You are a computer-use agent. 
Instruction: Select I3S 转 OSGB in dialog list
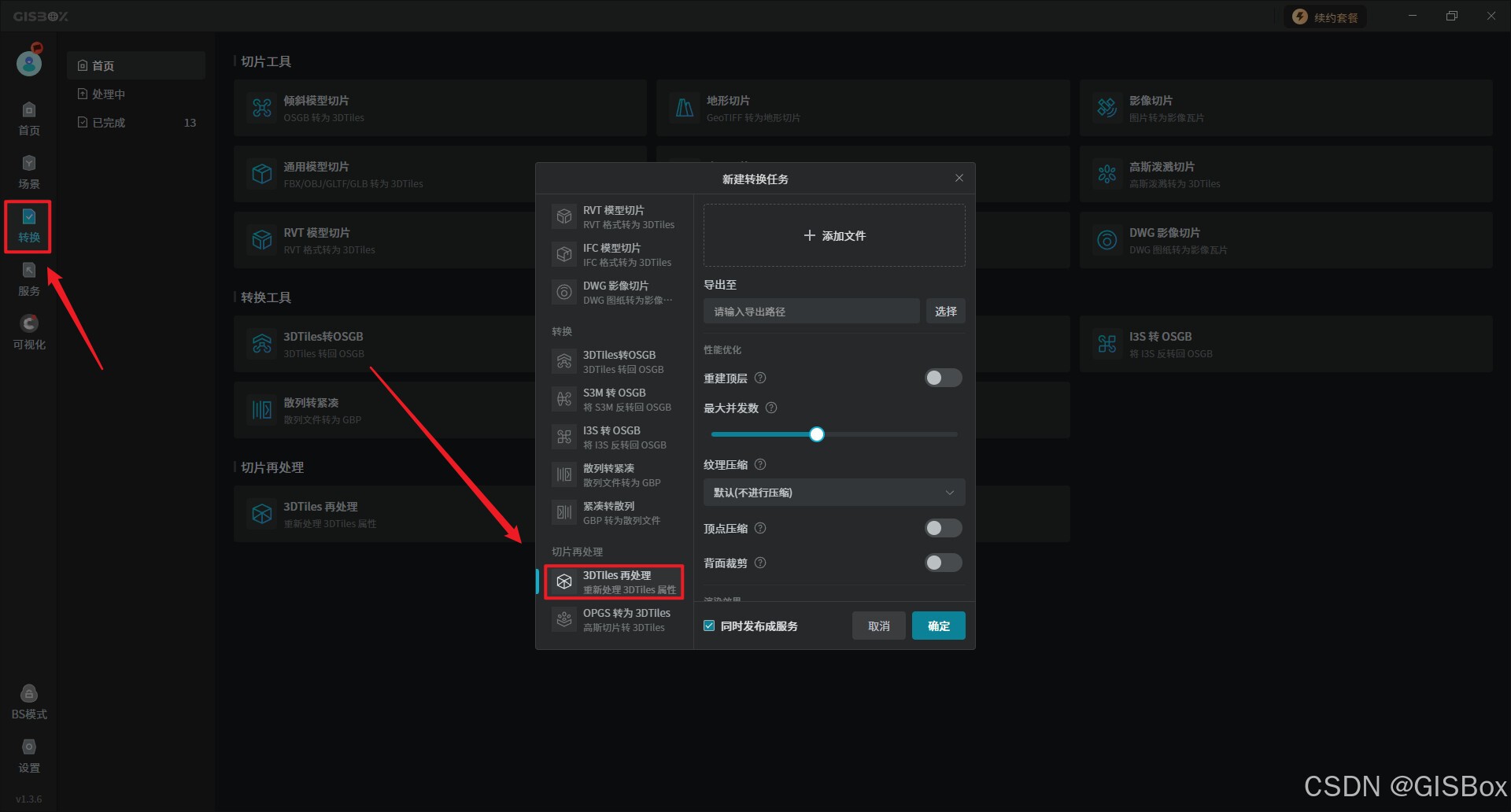(x=614, y=437)
